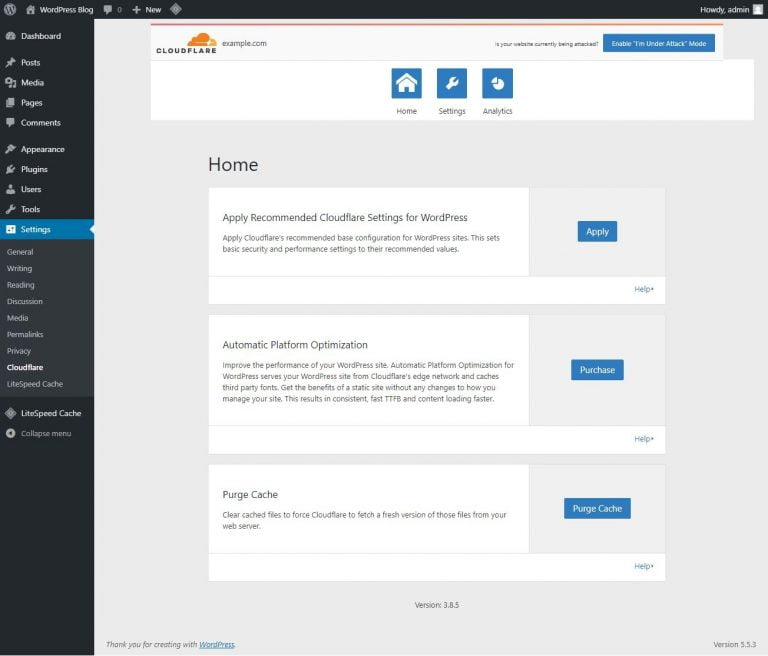Screen dimensions: 768x656
Task: Click the Media icon next to Media menu
Action: point(10,83)
